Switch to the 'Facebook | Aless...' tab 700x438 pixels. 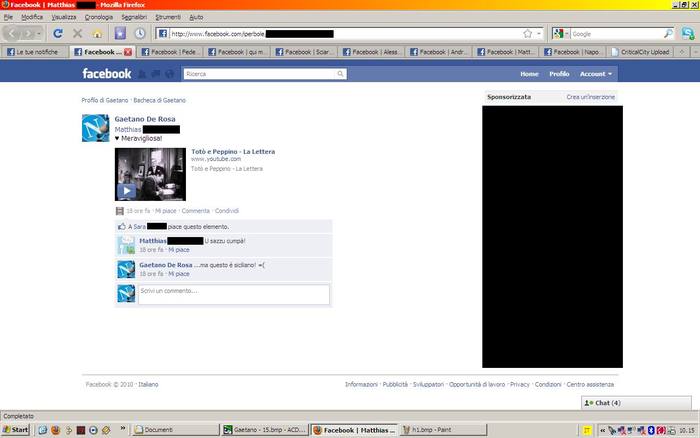(372, 52)
